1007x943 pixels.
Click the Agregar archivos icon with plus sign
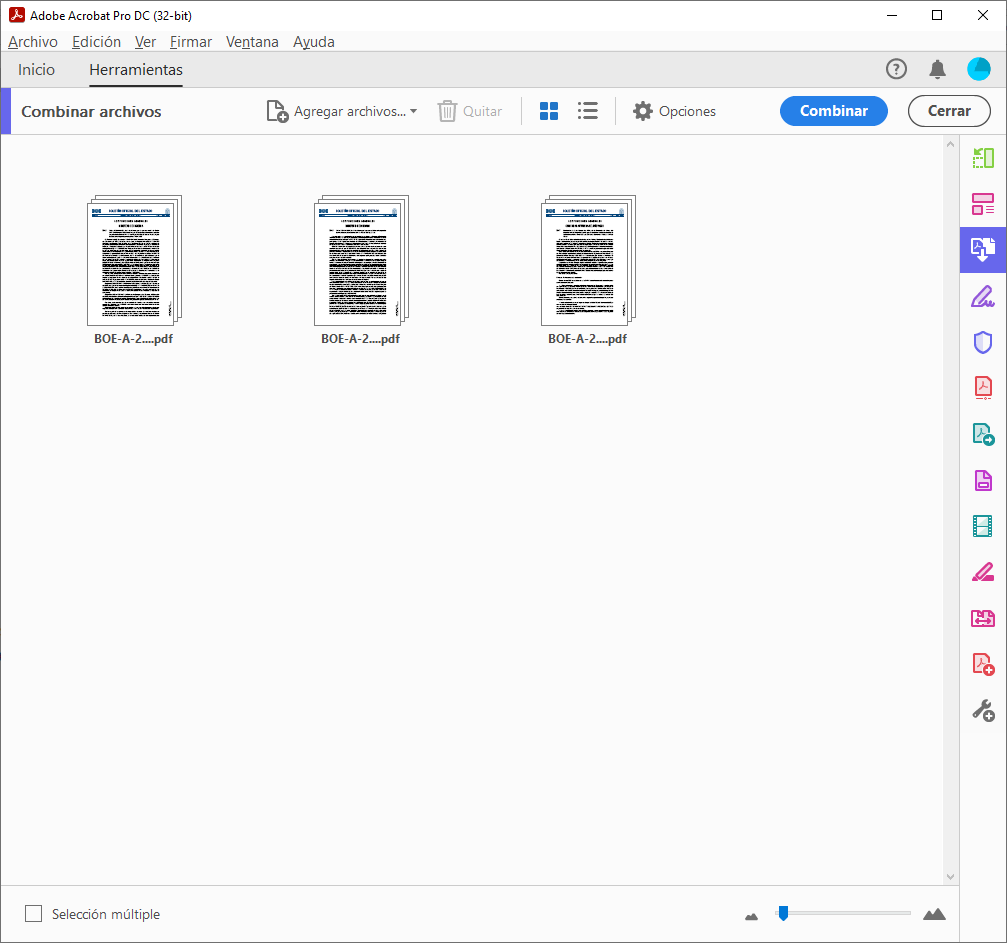point(276,111)
